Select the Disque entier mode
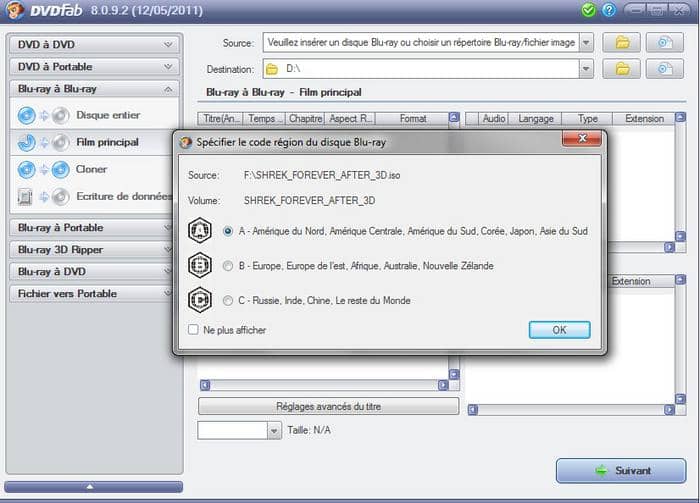This screenshot has height=503, width=700. [x=108, y=115]
